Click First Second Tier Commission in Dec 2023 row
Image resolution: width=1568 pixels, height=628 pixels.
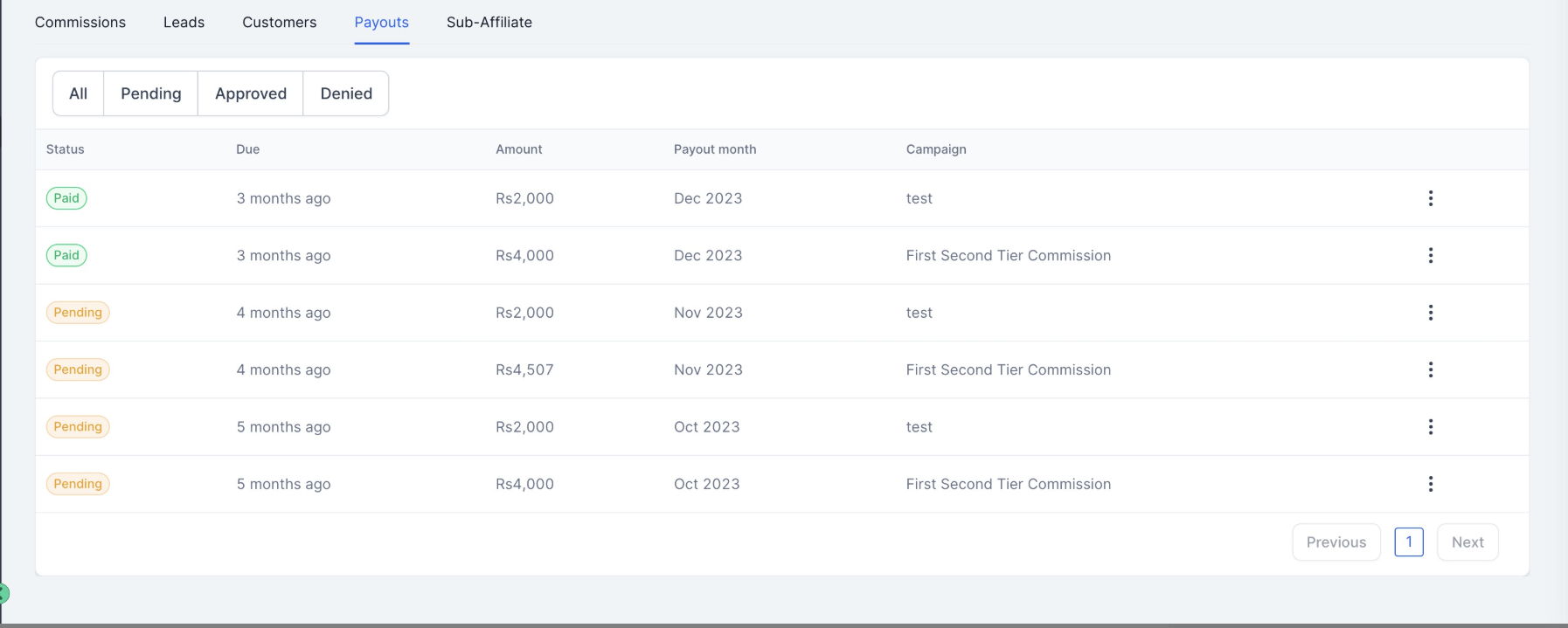click(1009, 255)
